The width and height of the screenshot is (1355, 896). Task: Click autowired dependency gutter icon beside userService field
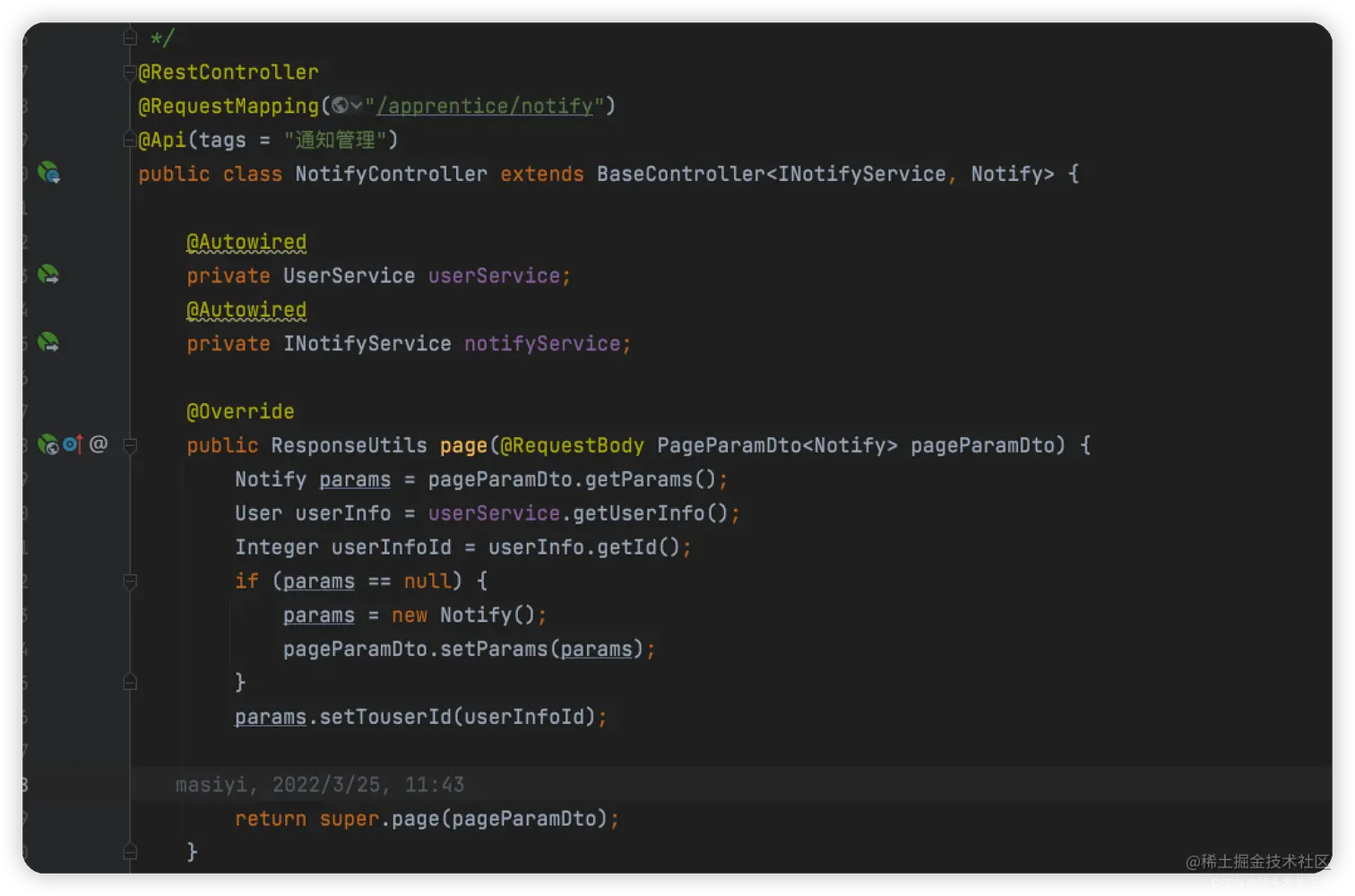[x=48, y=275]
